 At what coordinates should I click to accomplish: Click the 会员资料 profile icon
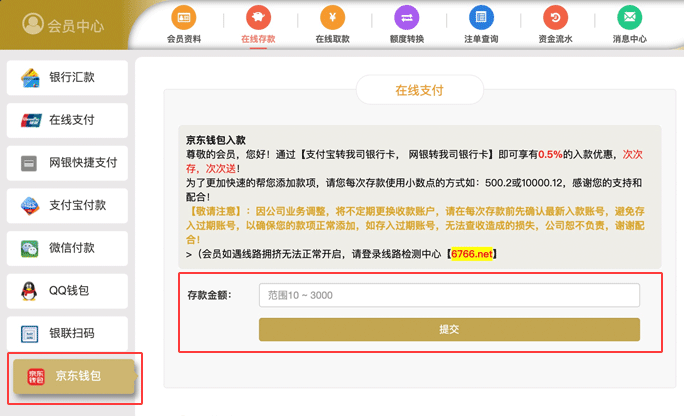coord(184,17)
